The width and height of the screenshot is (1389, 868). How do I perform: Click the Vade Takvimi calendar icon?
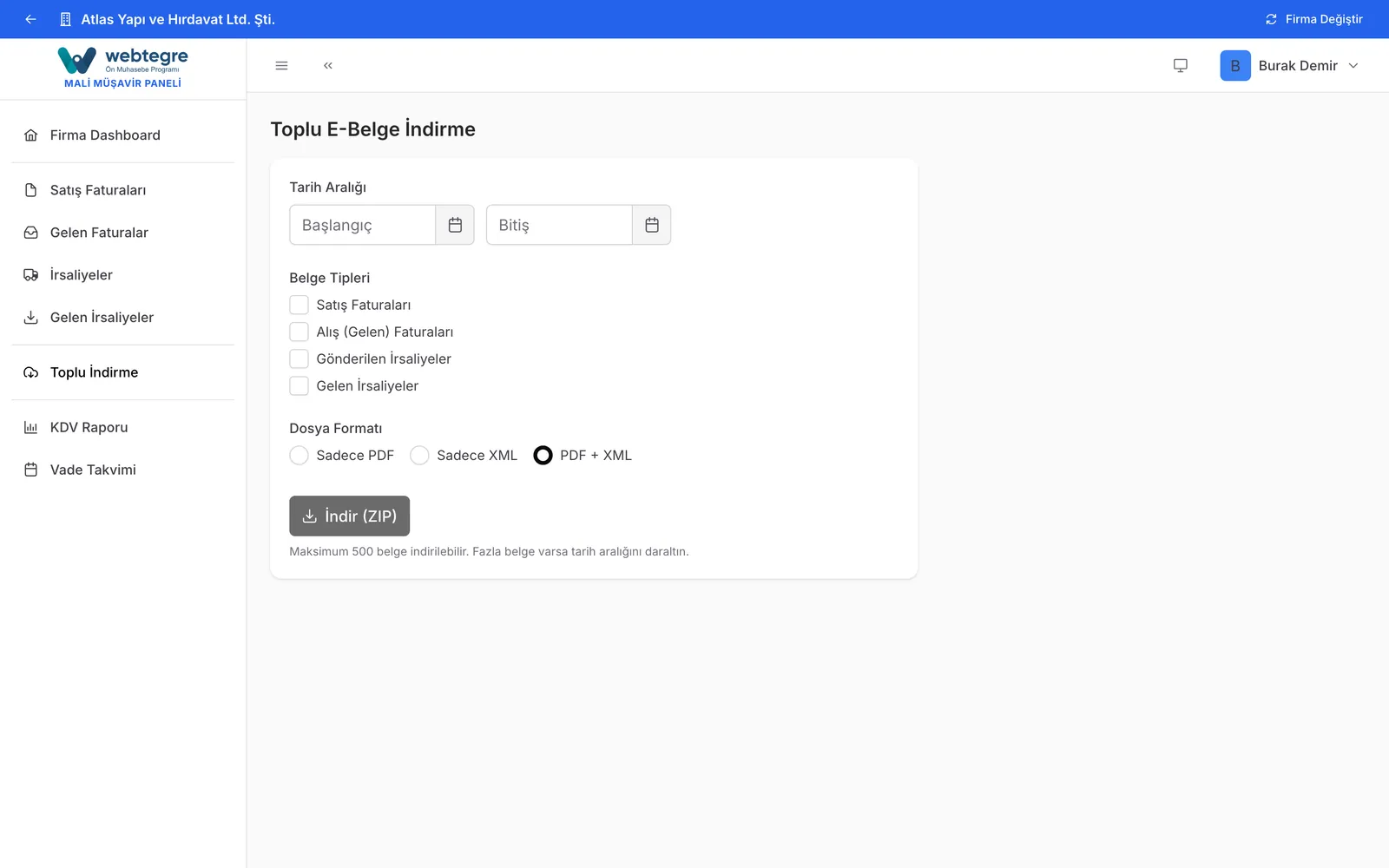pos(31,470)
